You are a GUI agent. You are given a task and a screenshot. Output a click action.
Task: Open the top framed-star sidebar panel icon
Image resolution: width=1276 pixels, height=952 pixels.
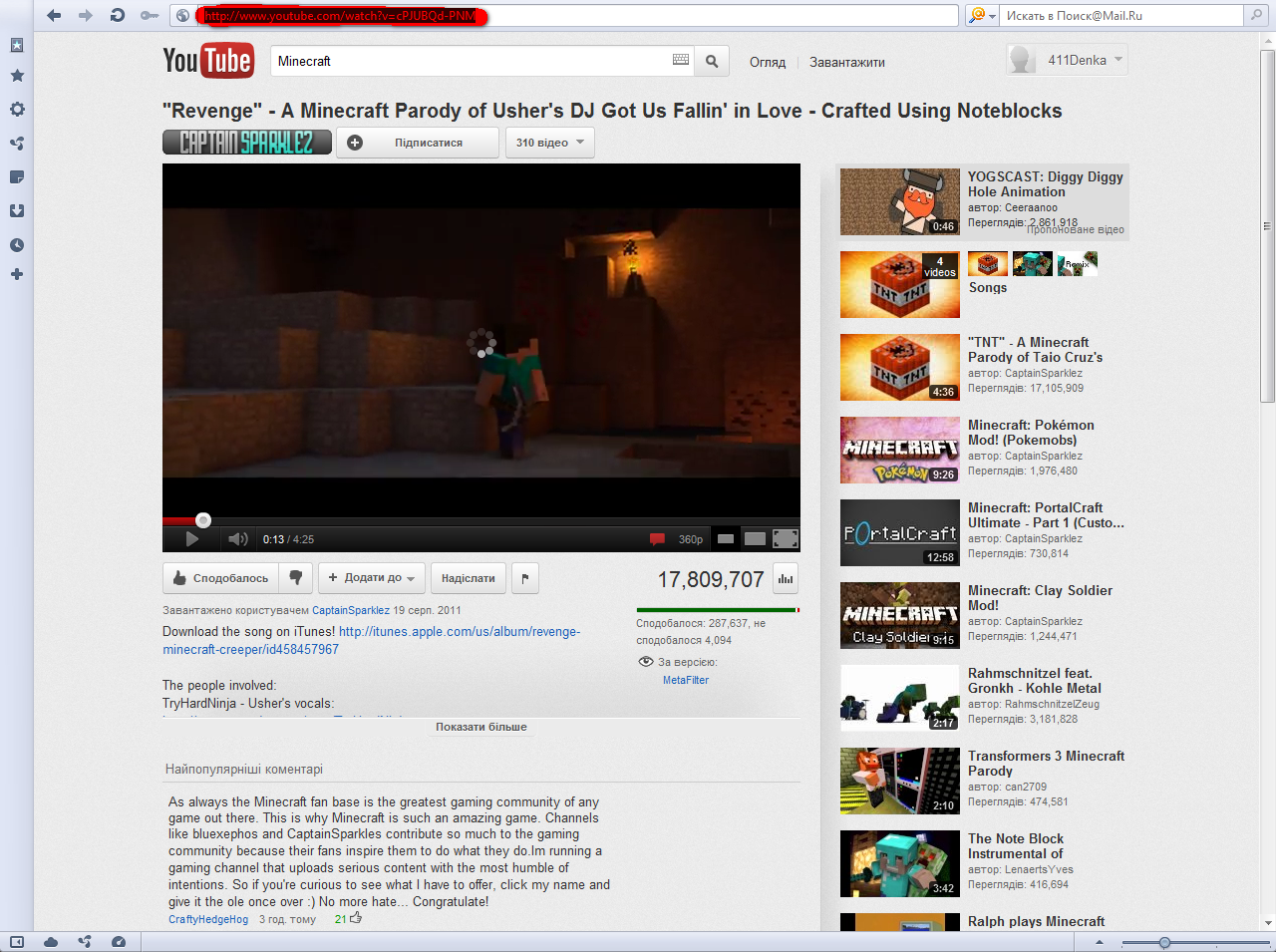pyautogui.click(x=17, y=45)
